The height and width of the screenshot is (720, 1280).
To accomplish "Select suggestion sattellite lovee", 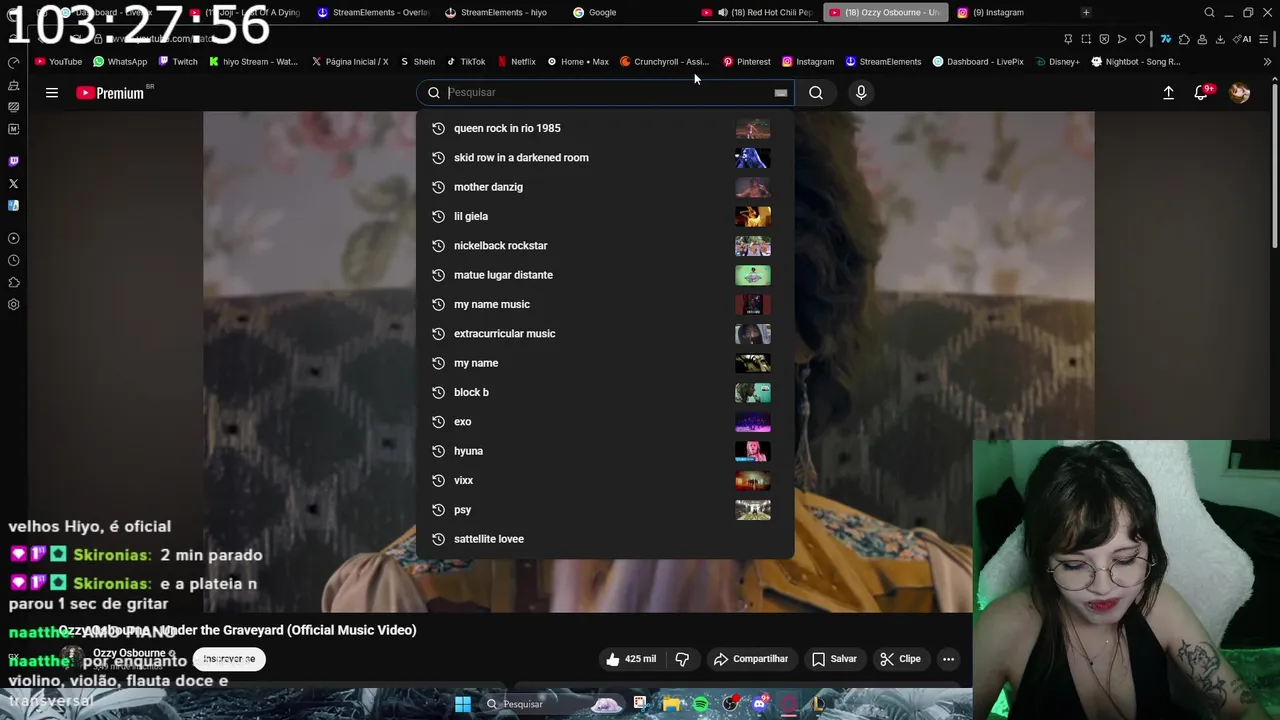I will pos(605,539).
